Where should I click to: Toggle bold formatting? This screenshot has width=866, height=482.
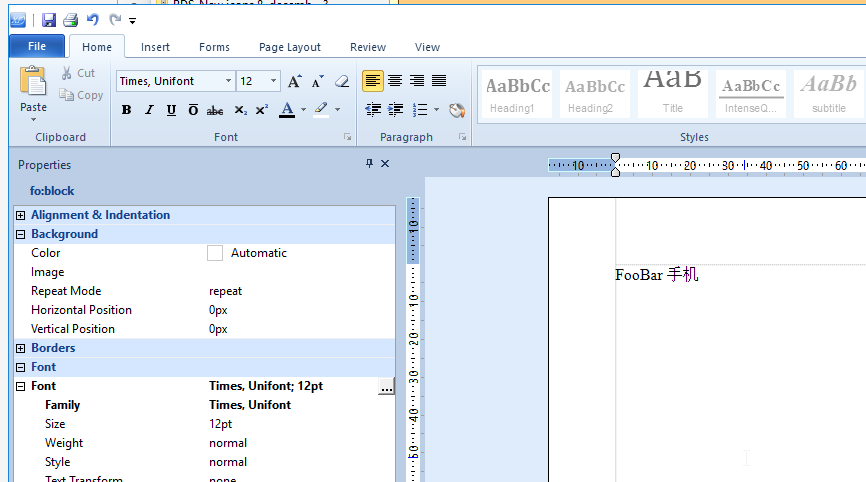pos(126,110)
